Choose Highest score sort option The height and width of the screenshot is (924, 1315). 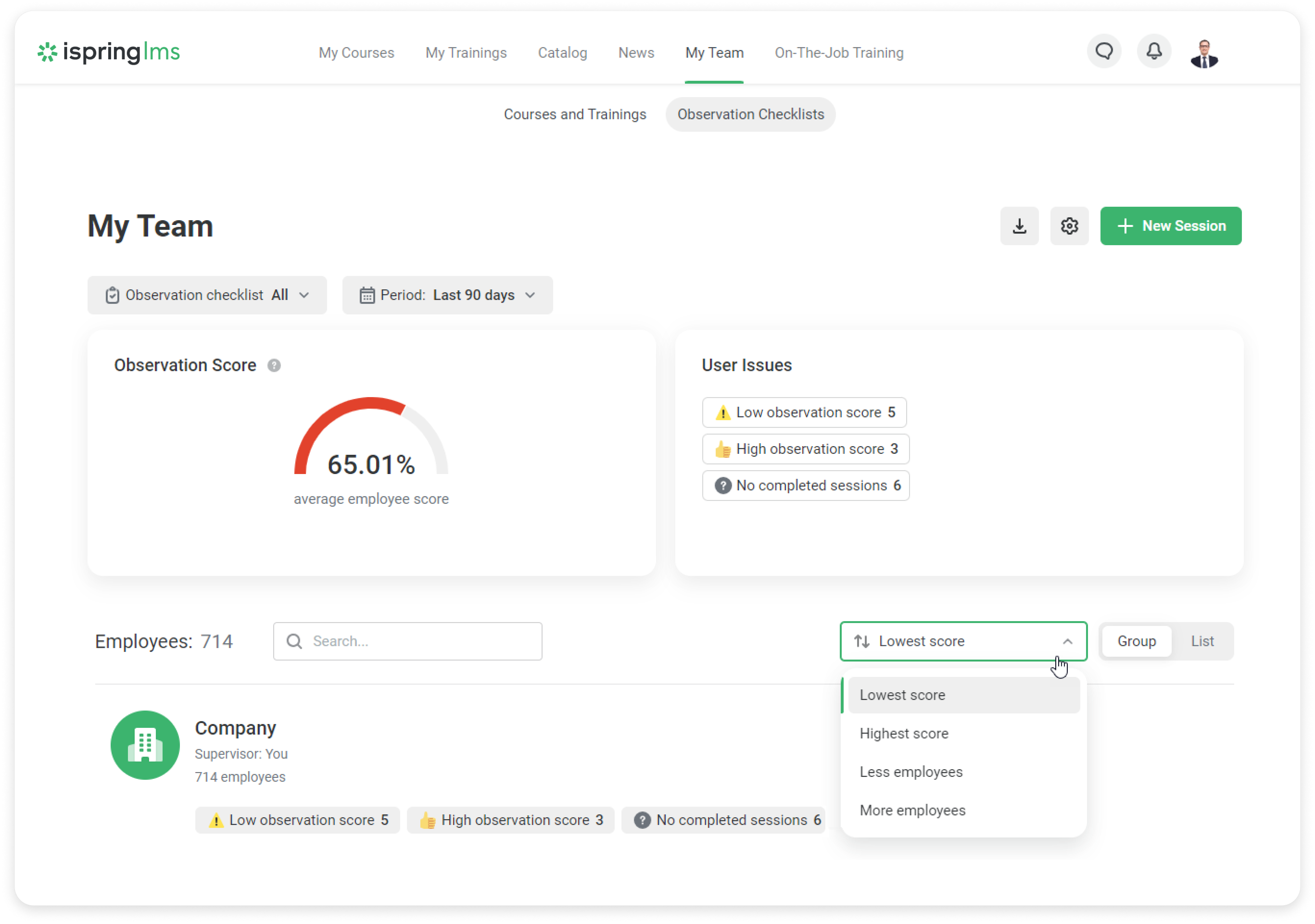904,733
